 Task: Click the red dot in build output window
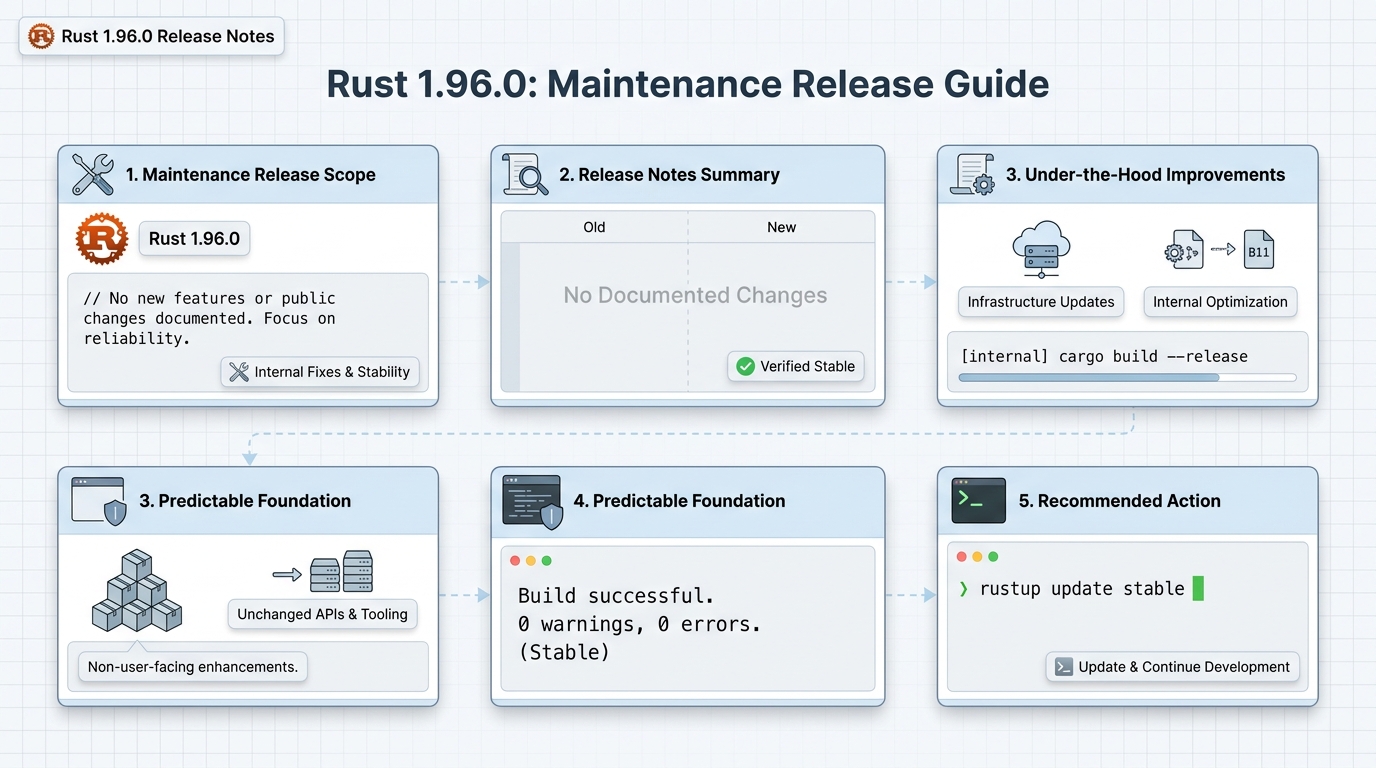pyautogui.click(x=515, y=560)
